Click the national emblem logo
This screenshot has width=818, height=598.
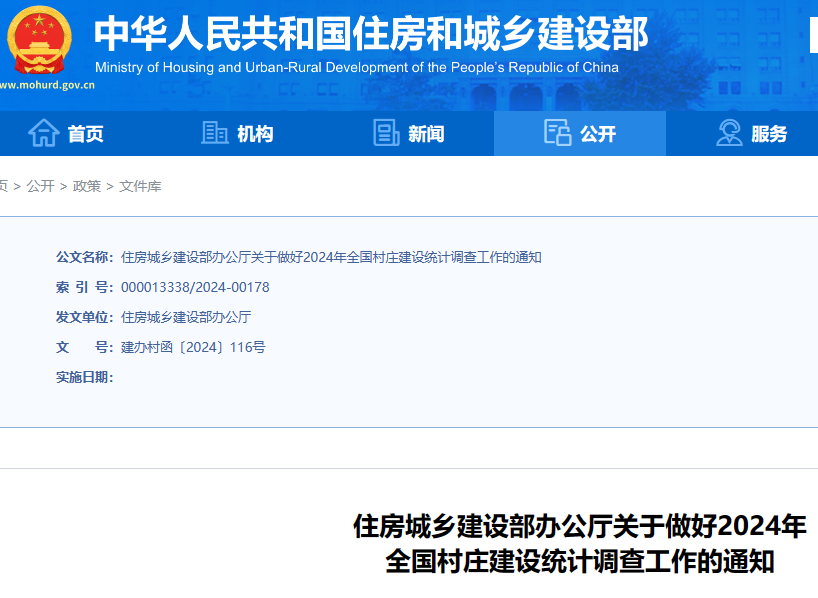39,40
